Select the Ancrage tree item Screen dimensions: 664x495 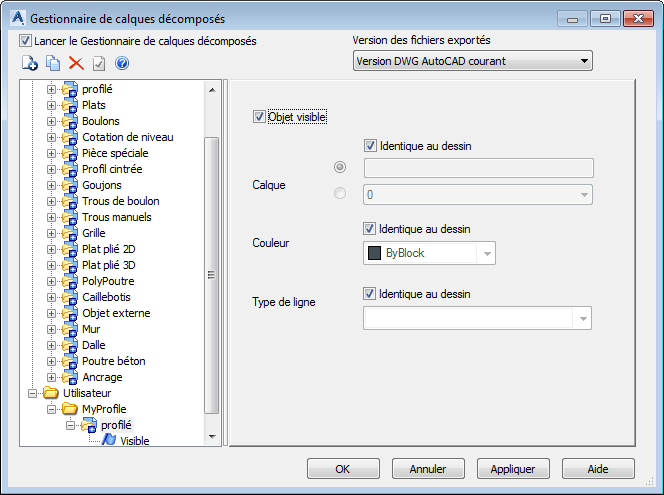point(102,377)
